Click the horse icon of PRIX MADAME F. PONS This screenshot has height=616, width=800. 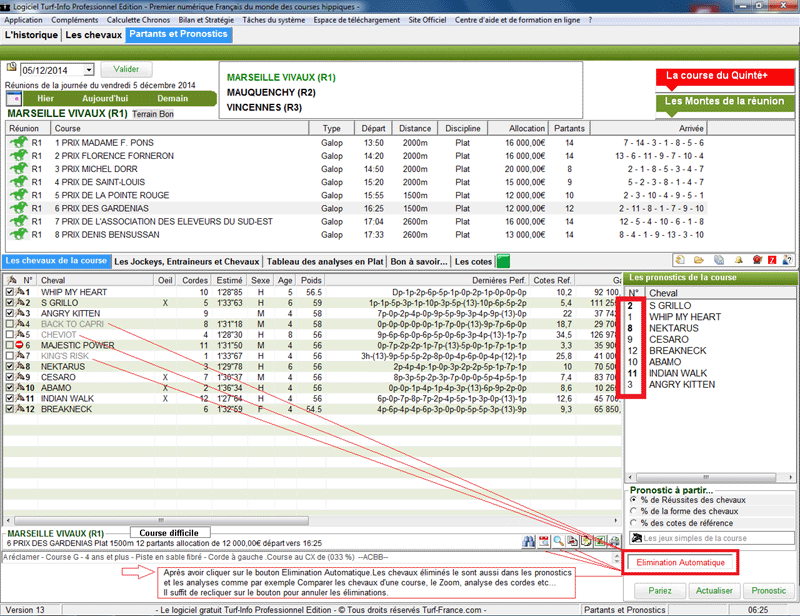tap(19, 142)
